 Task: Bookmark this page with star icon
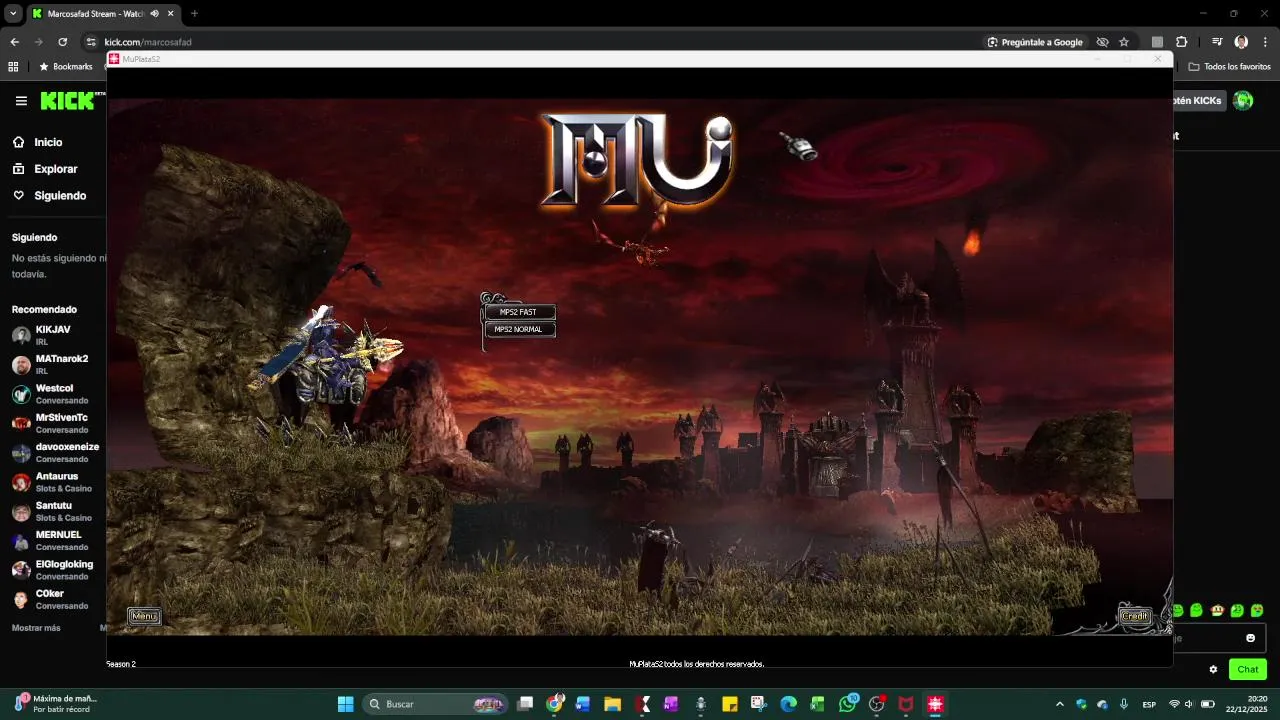pyautogui.click(x=1124, y=42)
